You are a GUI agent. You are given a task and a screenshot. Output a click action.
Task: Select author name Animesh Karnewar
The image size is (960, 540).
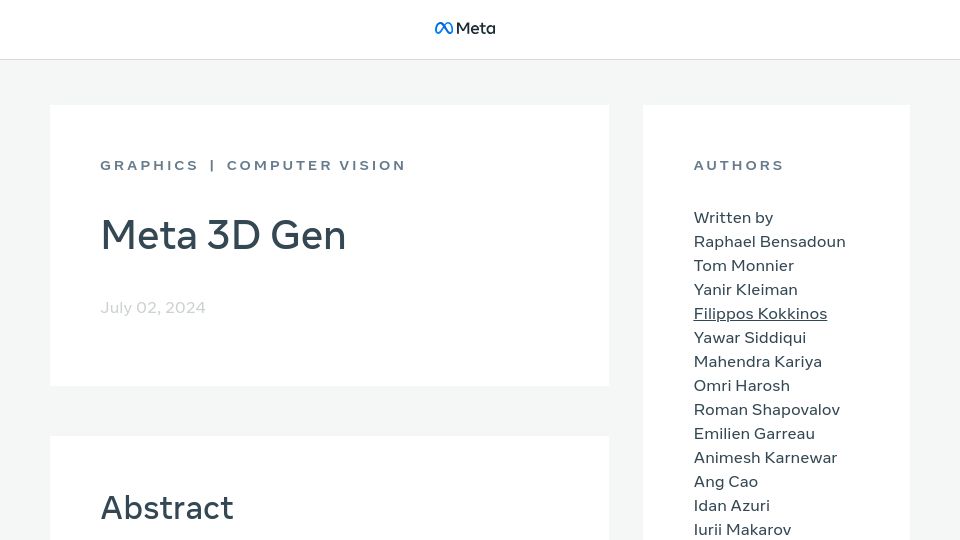point(765,457)
